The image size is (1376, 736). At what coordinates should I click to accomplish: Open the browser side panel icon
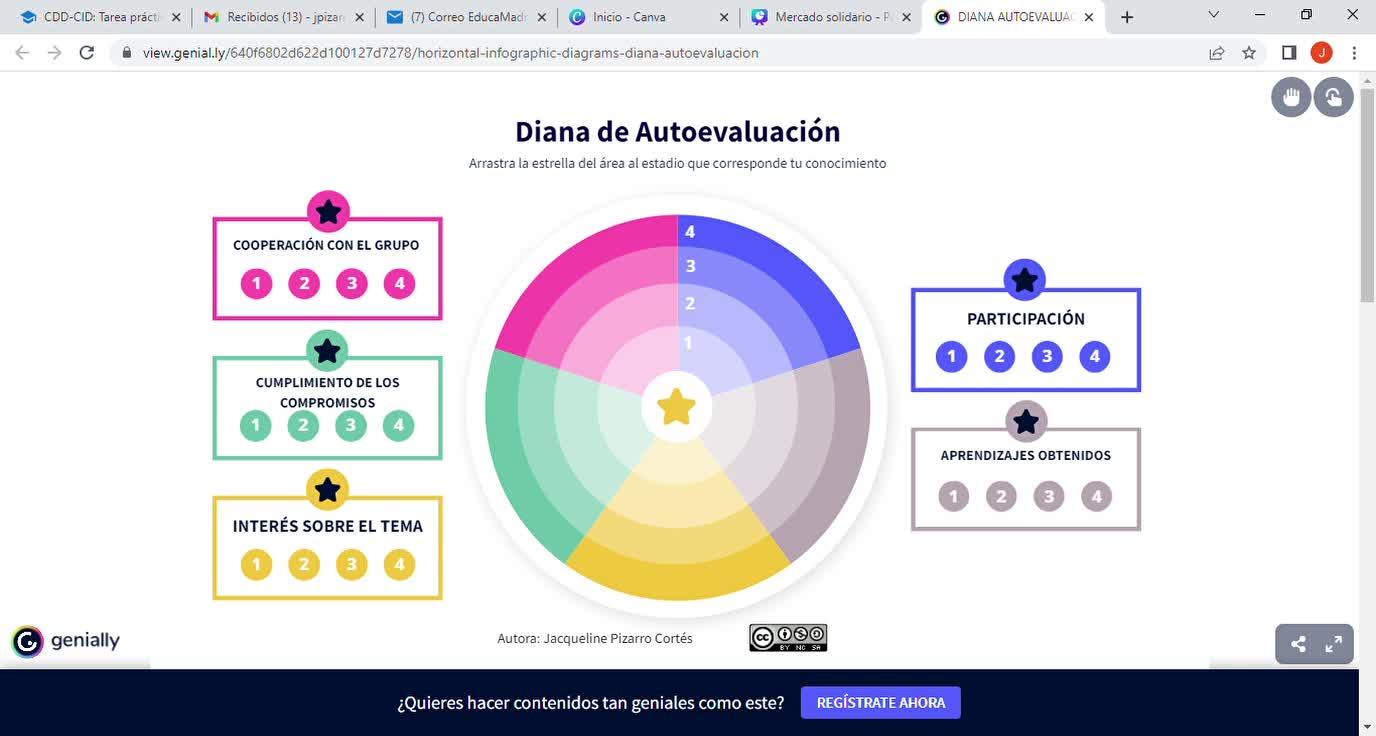coord(1290,53)
